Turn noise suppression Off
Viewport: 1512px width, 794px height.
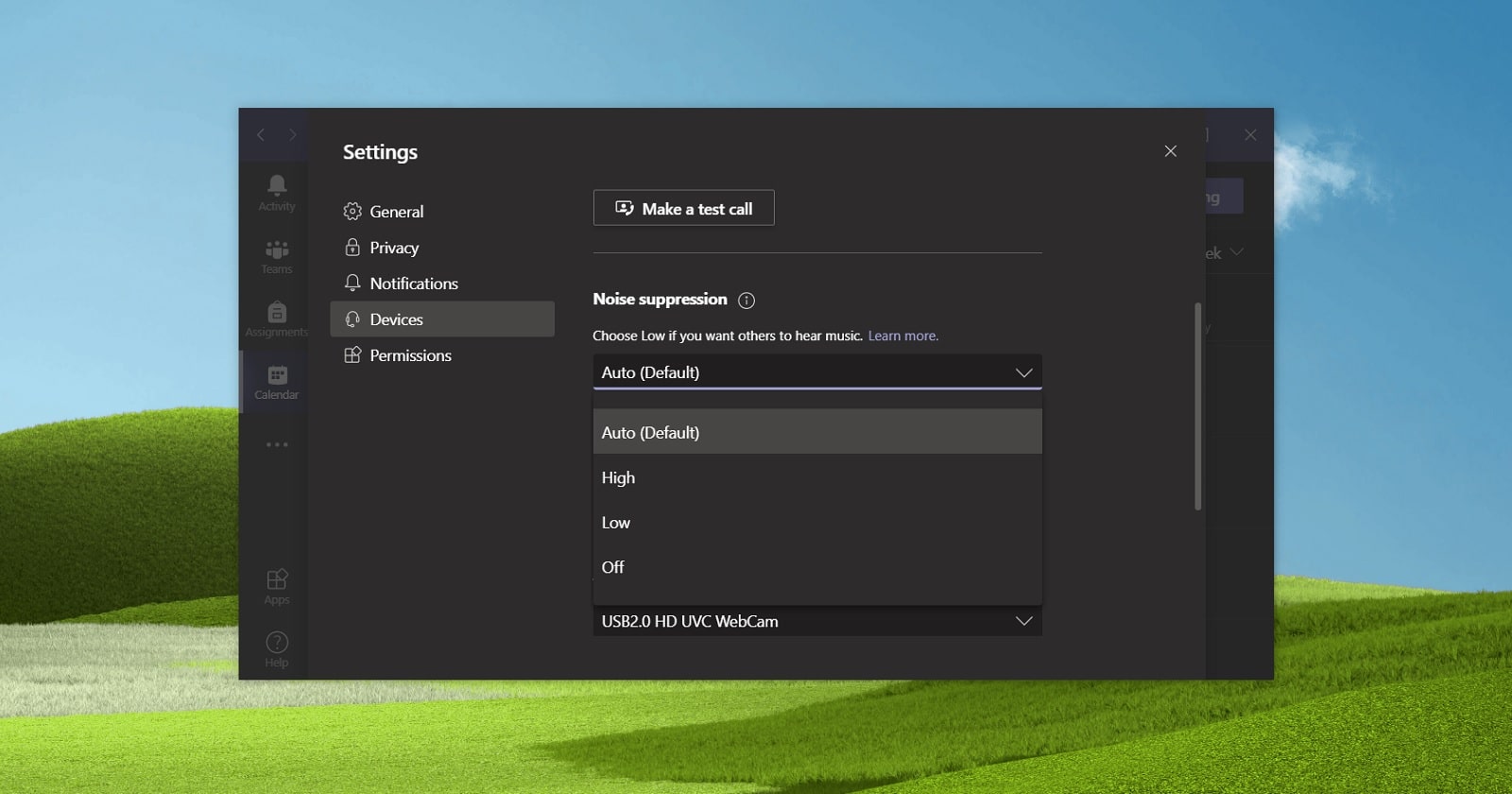[817, 567]
